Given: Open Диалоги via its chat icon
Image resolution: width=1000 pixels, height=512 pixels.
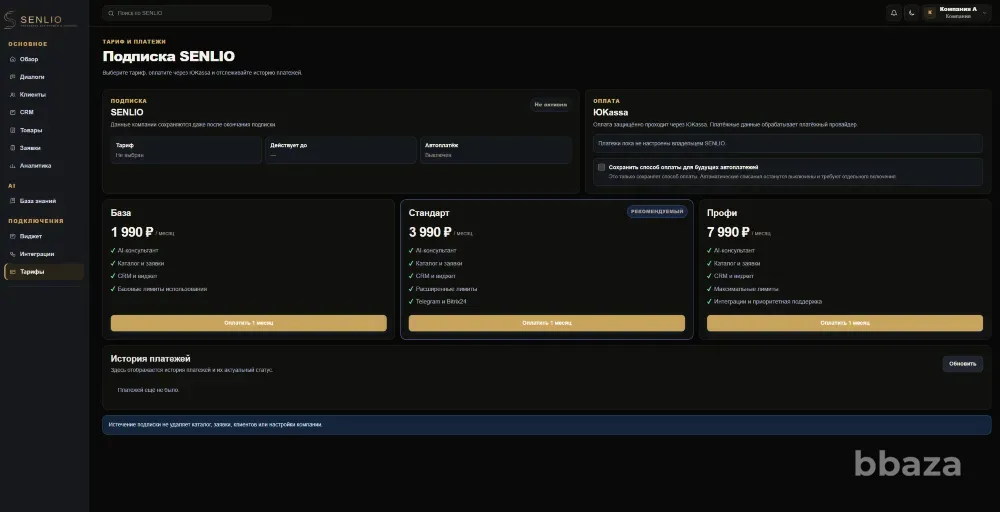Looking at the screenshot, I should [13, 77].
